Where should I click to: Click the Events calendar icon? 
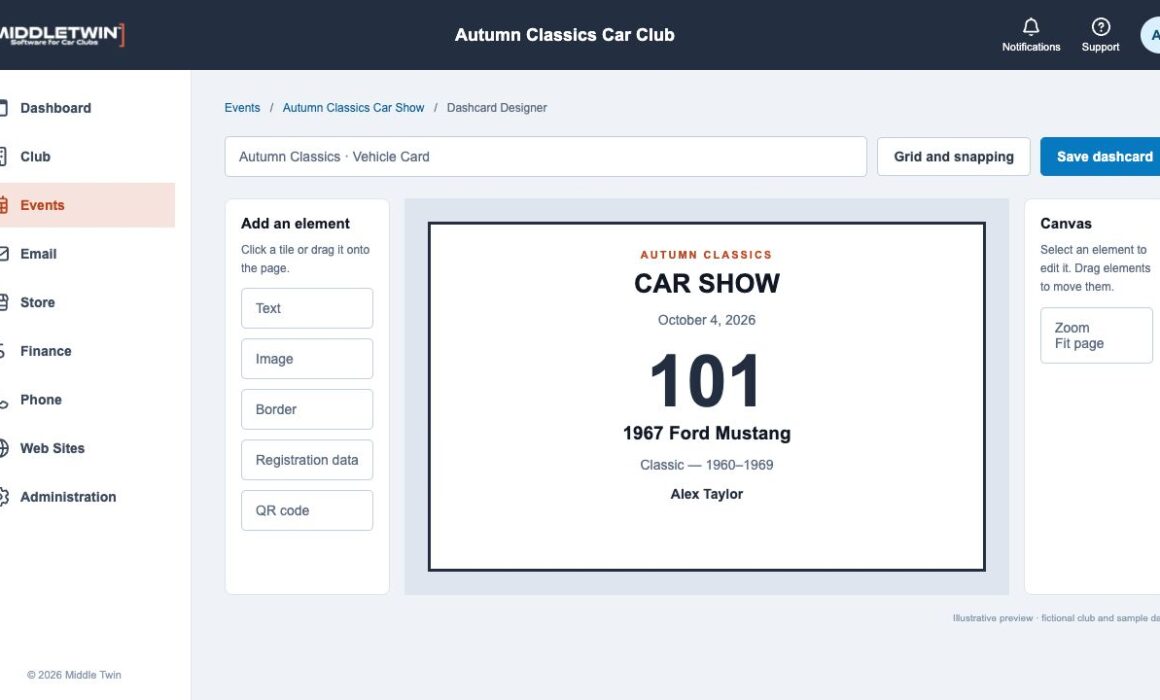3,205
